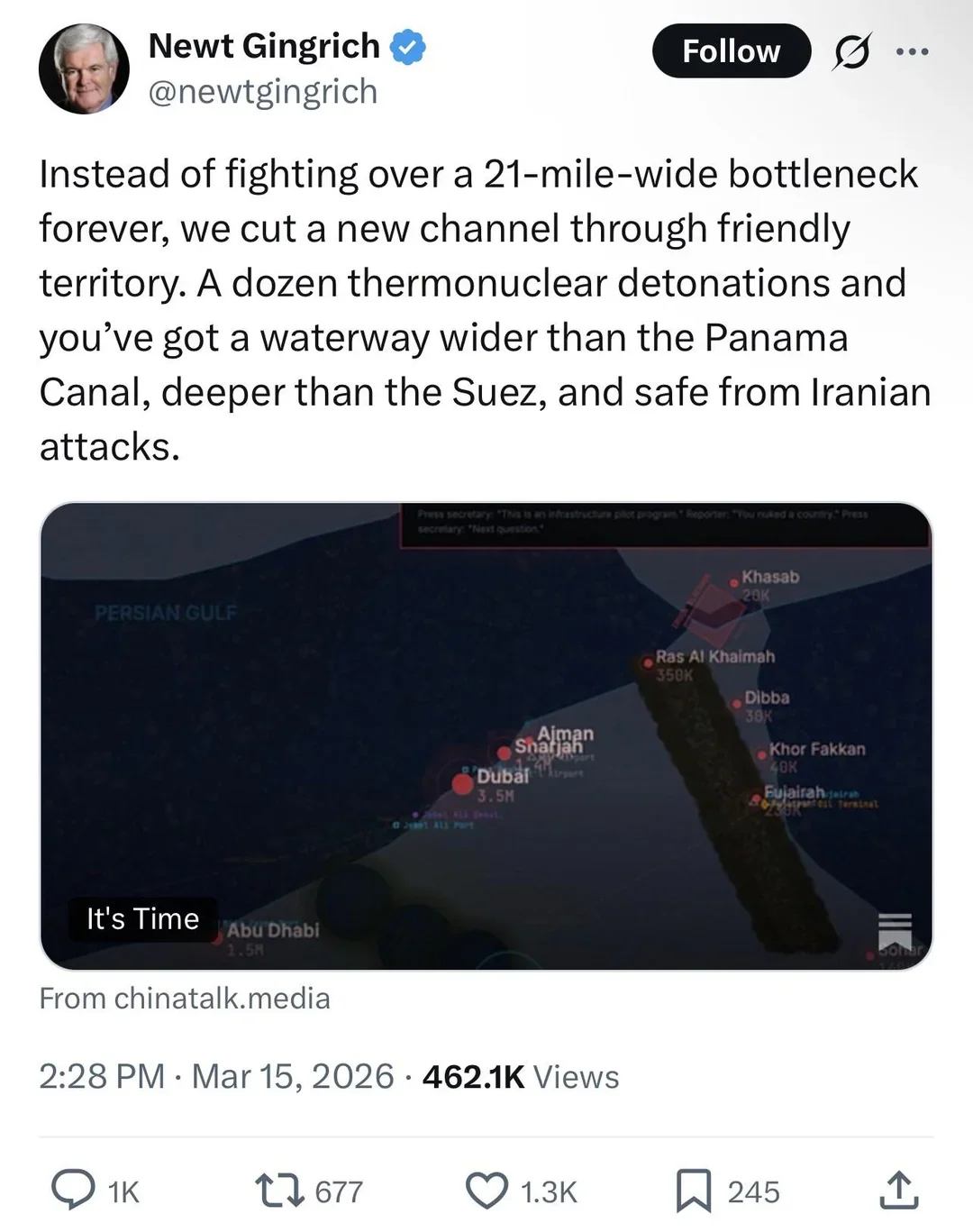Follow Newt Gingrich
This screenshot has height=1232, width=973.
[732, 51]
